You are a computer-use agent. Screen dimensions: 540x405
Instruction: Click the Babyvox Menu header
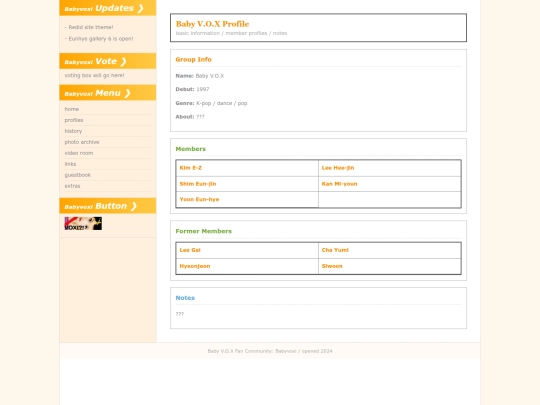[107, 93]
